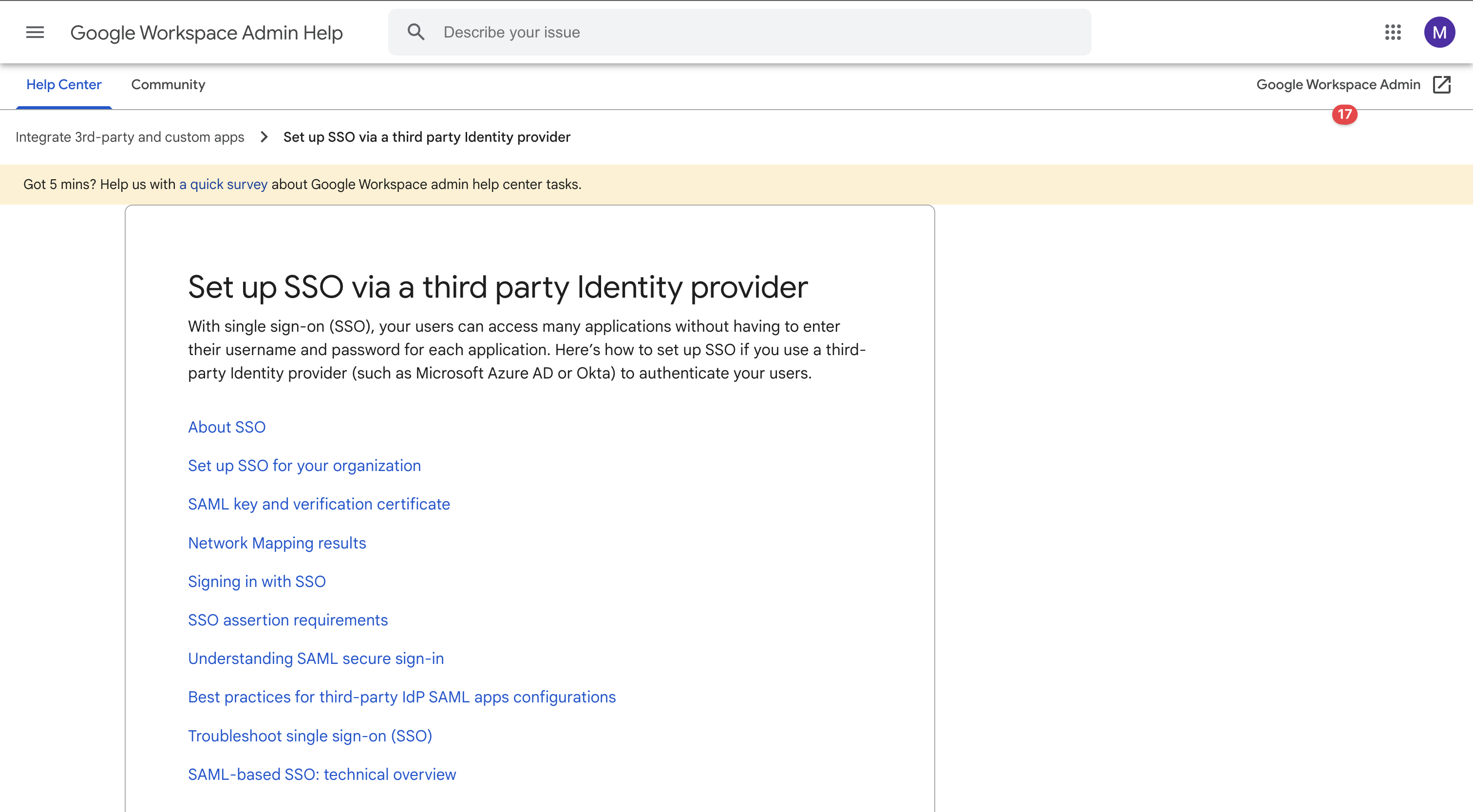The image size is (1473, 812).
Task: Go to Integrate 3rd-party and custom apps
Action: (x=130, y=137)
